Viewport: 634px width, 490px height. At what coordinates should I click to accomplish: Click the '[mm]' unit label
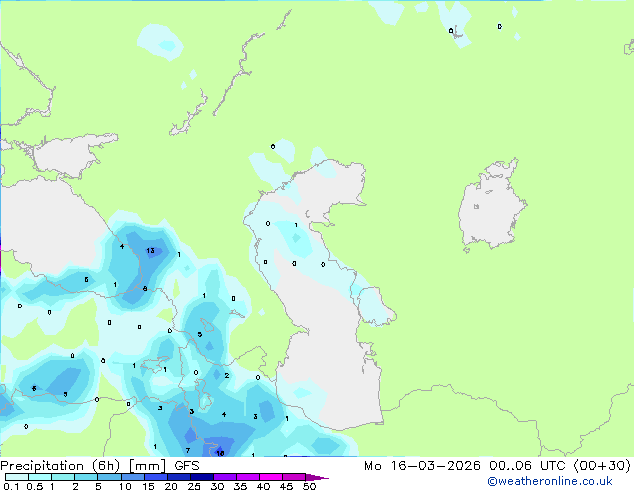click(x=147, y=466)
